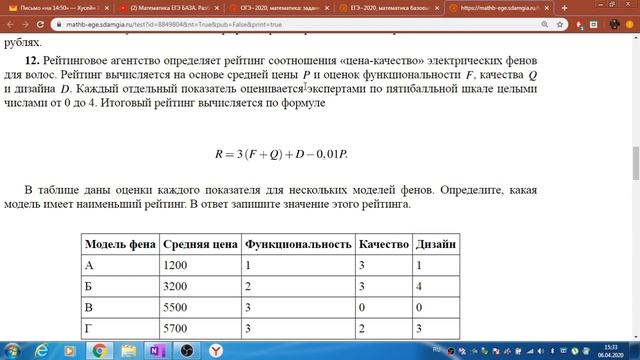
Task: Open the taskbar clock showing 15:33
Action: coord(611,351)
